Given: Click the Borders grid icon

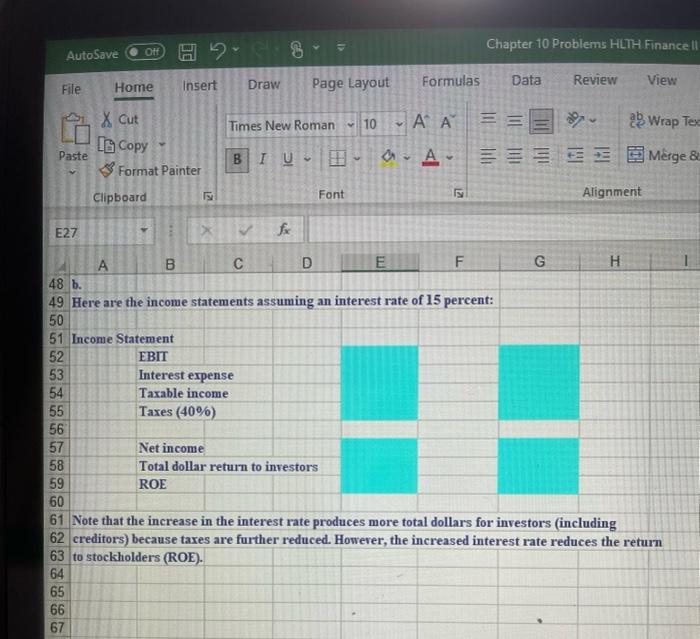Looking at the screenshot, I should click(x=337, y=158).
